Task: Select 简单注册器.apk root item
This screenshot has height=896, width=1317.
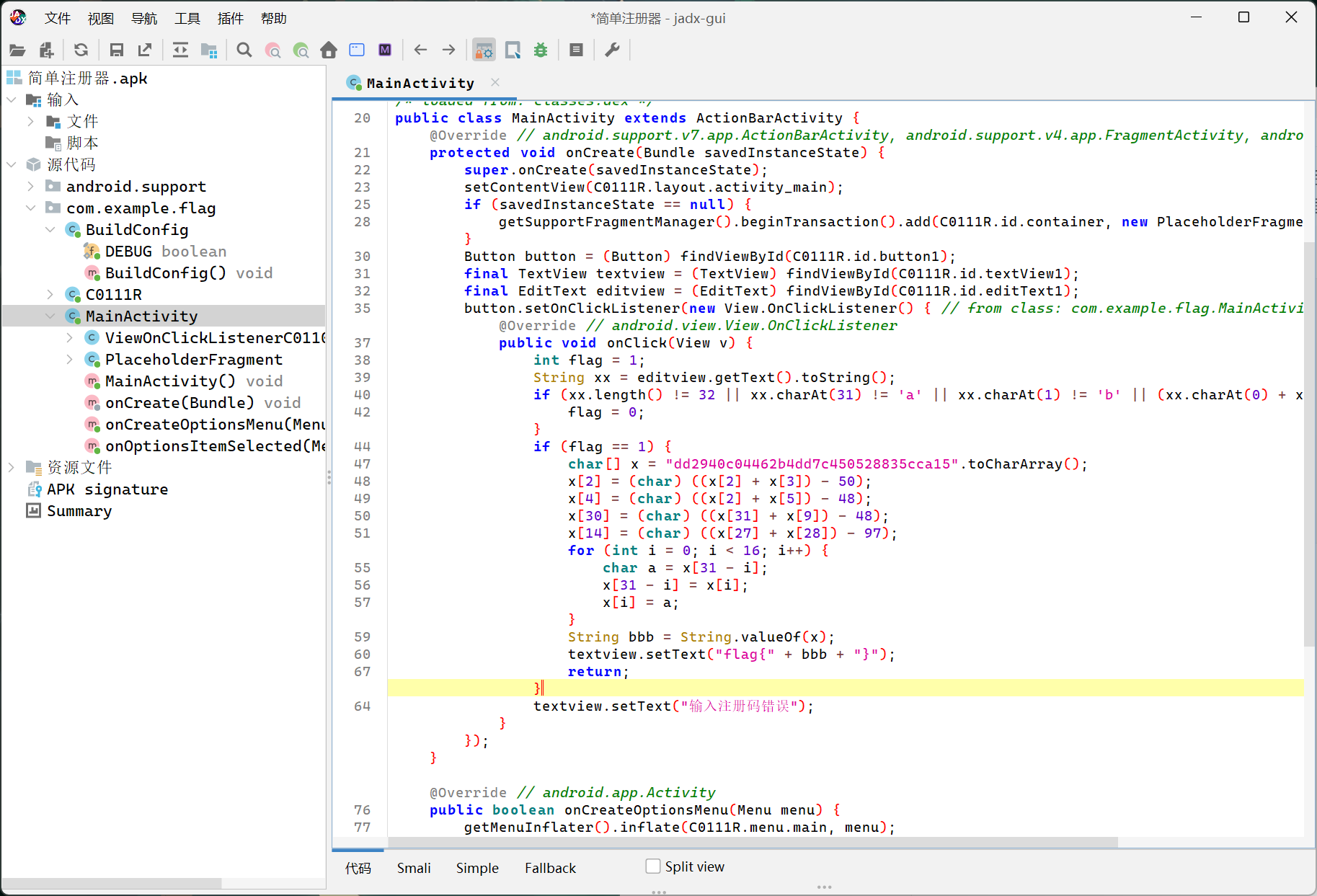Action: coord(76,78)
